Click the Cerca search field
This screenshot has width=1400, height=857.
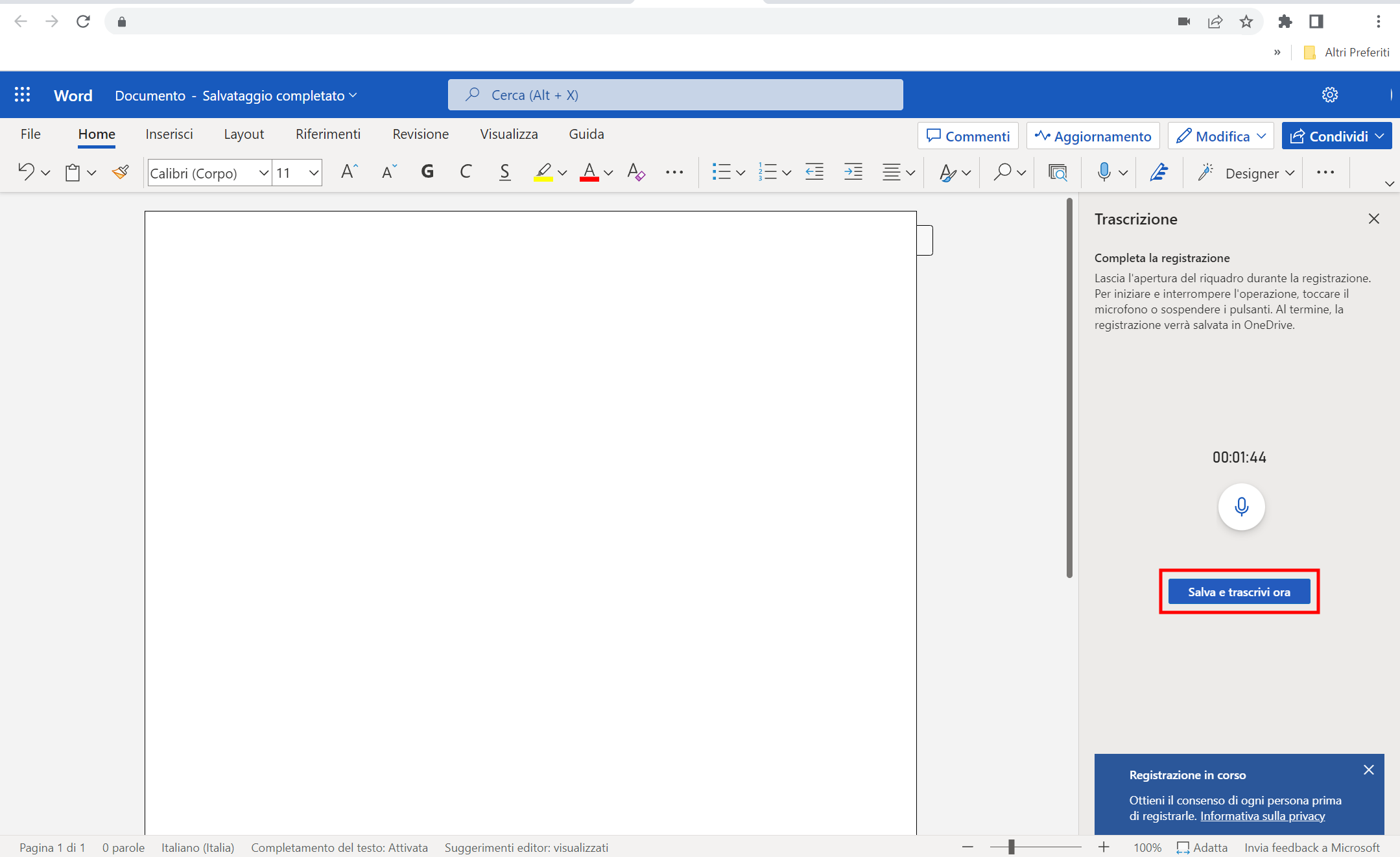[674, 94]
